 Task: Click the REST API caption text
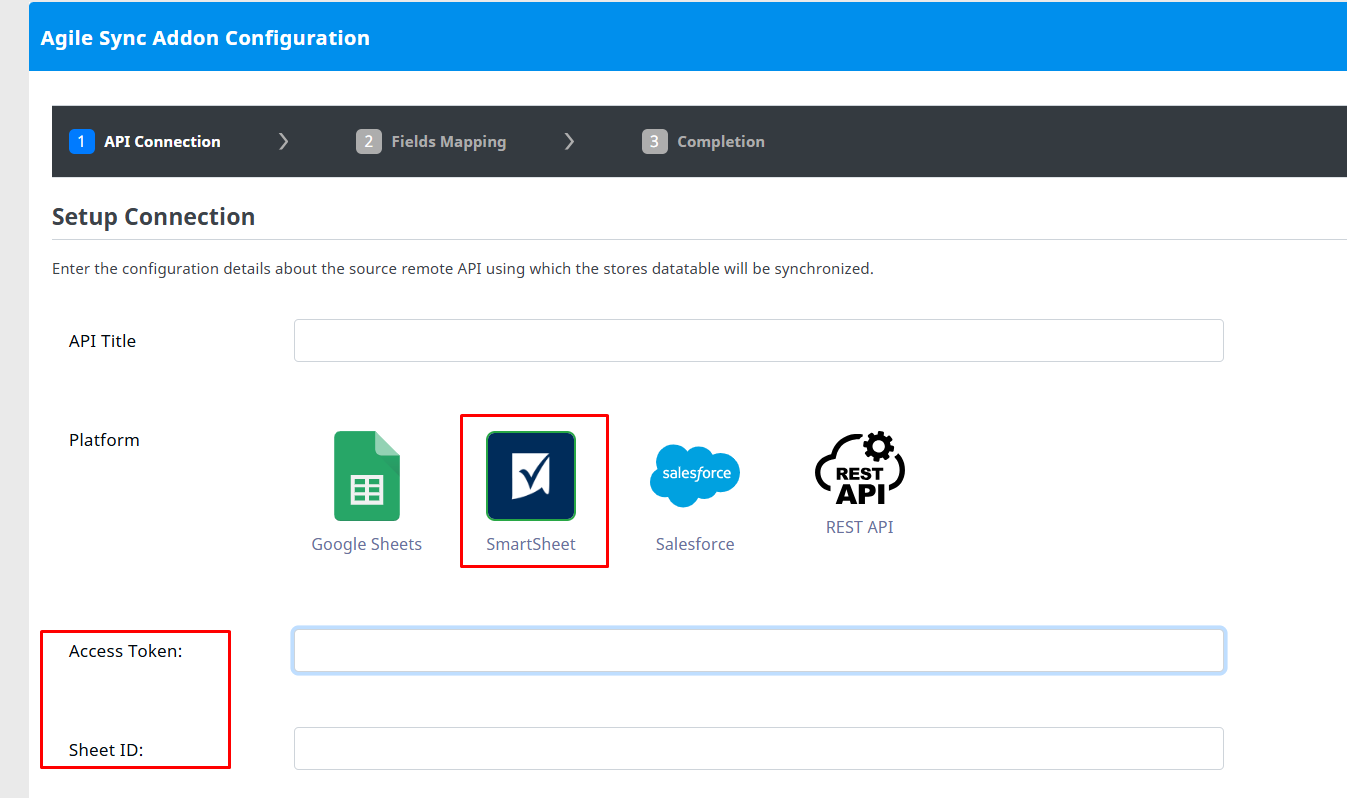(x=860, y=527)
